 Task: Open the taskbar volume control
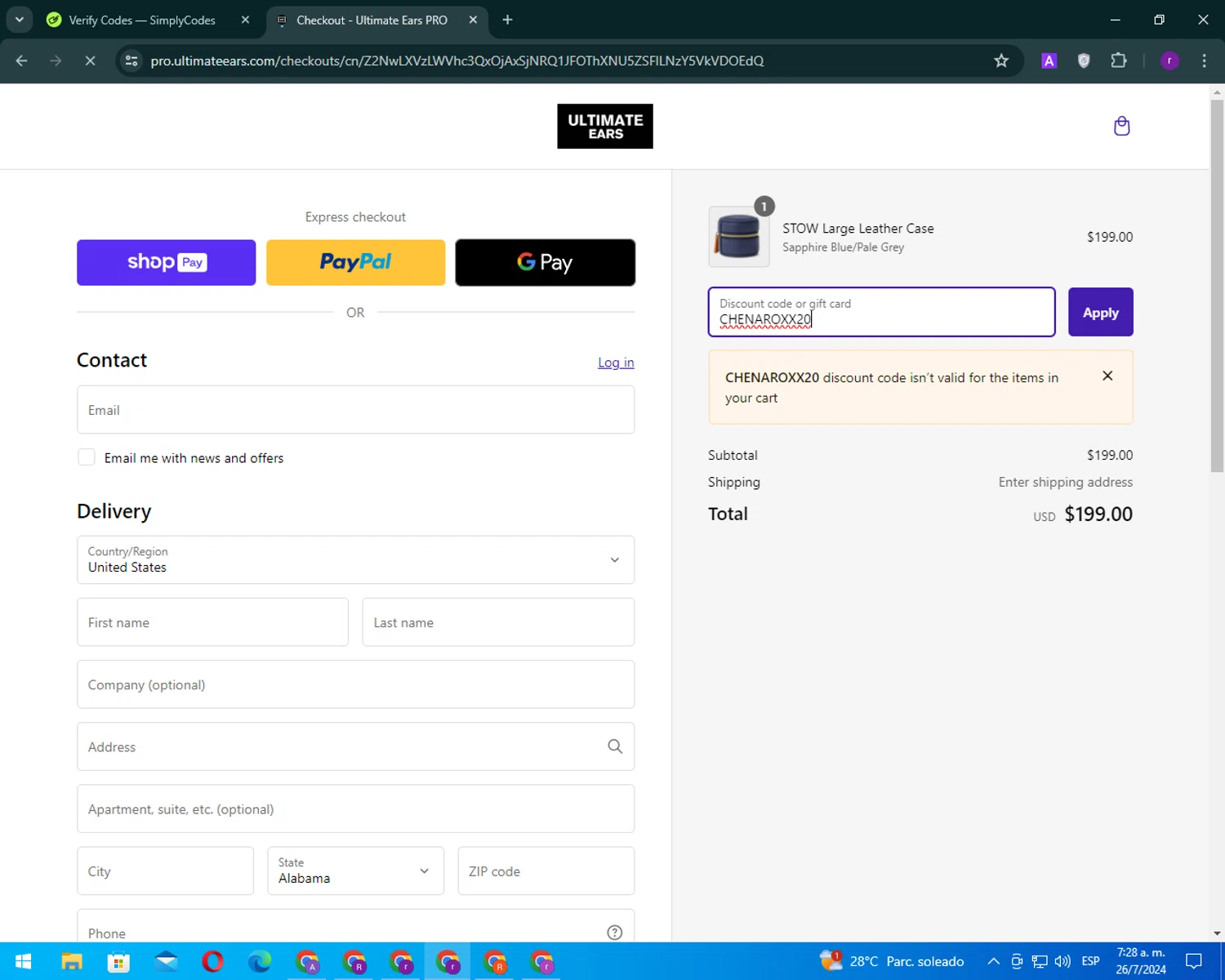1062,961
